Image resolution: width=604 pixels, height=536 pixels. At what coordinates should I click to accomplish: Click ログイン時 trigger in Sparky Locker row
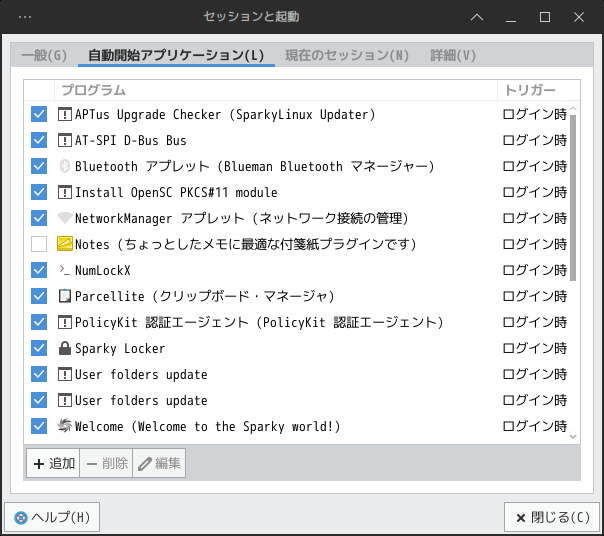point(535,348)
